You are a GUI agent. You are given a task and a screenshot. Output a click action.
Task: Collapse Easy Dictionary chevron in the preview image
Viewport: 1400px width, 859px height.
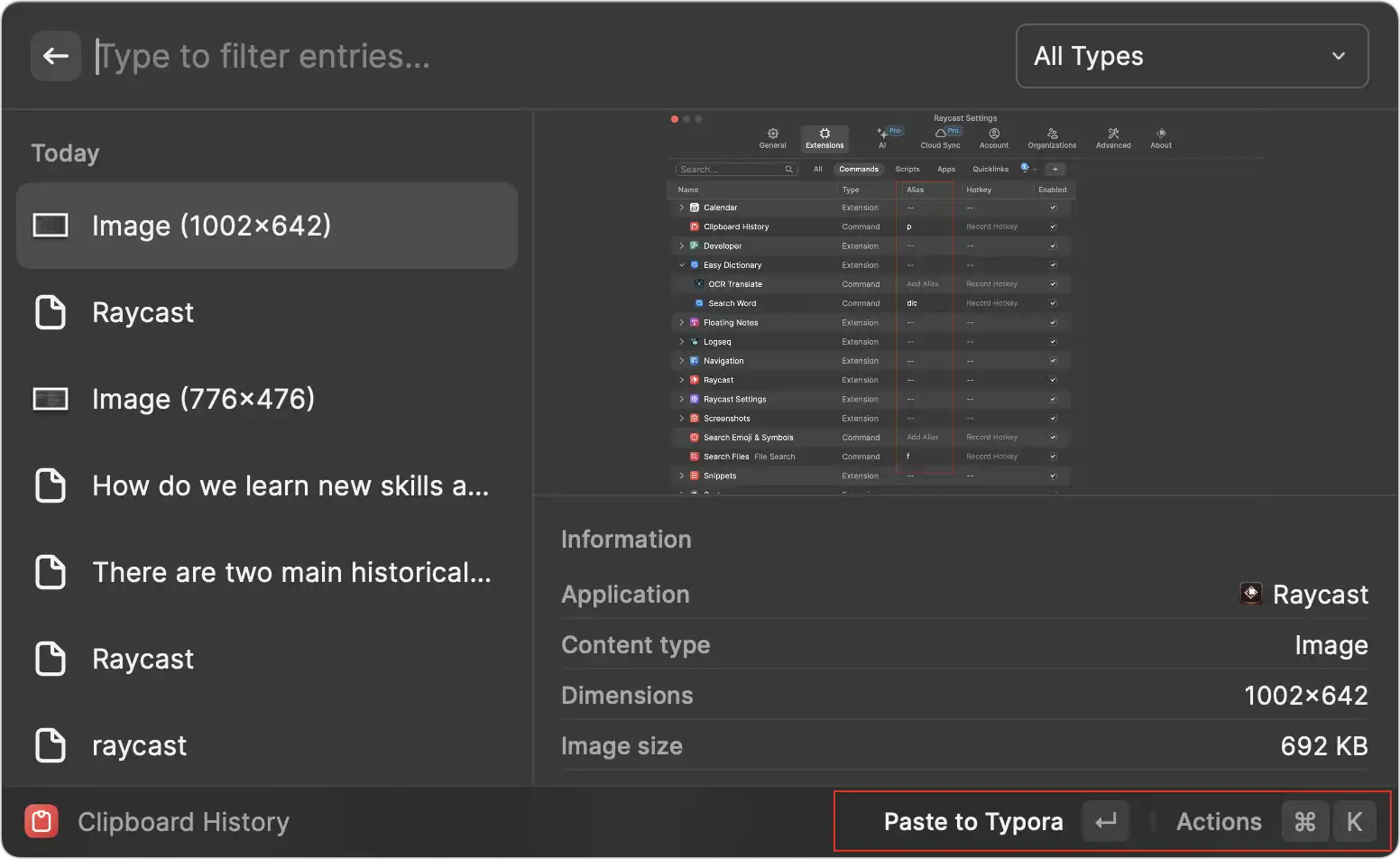coord(682,265)
